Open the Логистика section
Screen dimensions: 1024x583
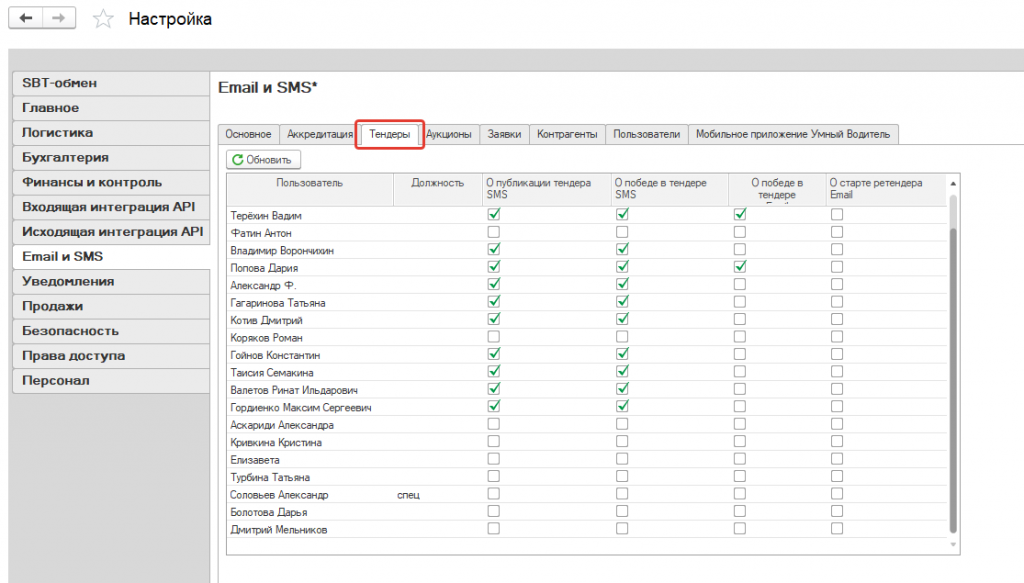pyautogui.click(x=111, y=133)
